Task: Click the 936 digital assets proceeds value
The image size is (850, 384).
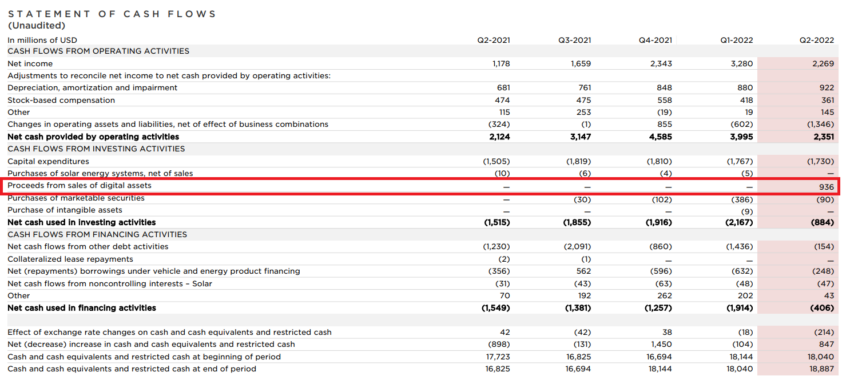Action: point(826,186)
